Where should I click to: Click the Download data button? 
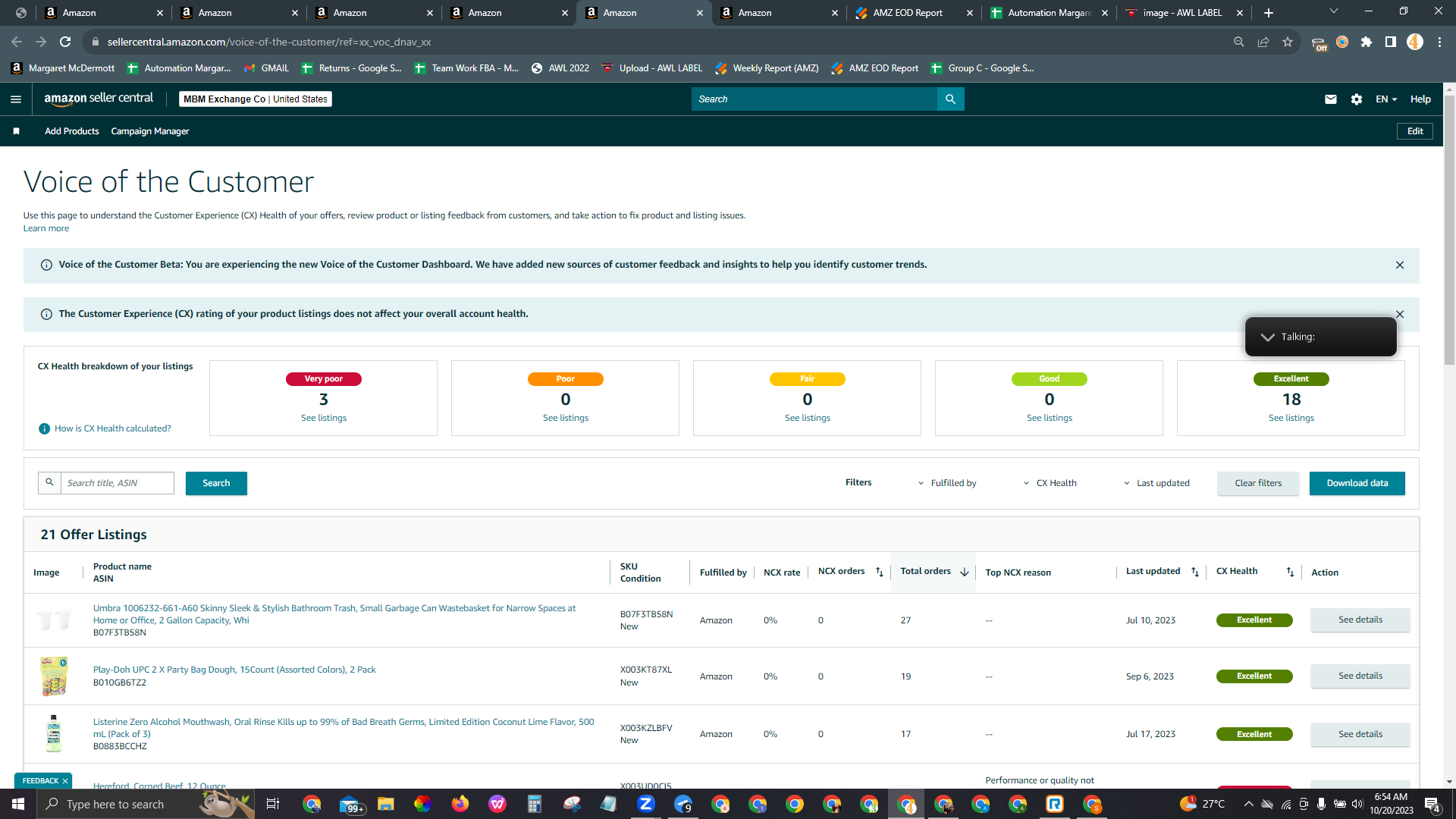click(1357, 483)
